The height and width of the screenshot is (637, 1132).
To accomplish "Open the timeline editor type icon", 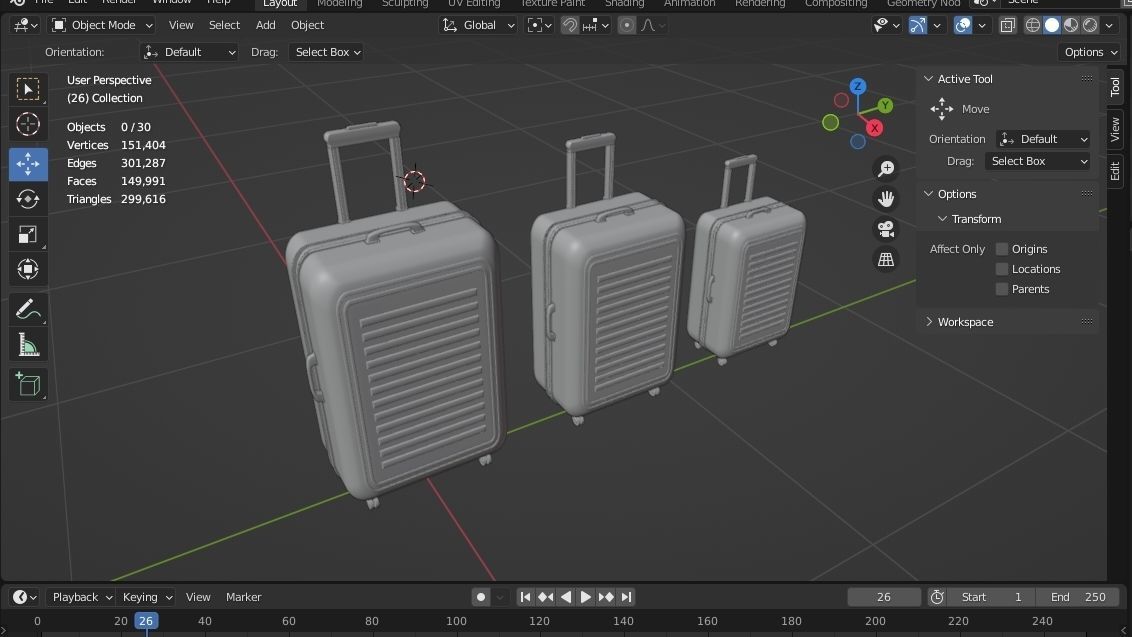I will click(25, 597).
